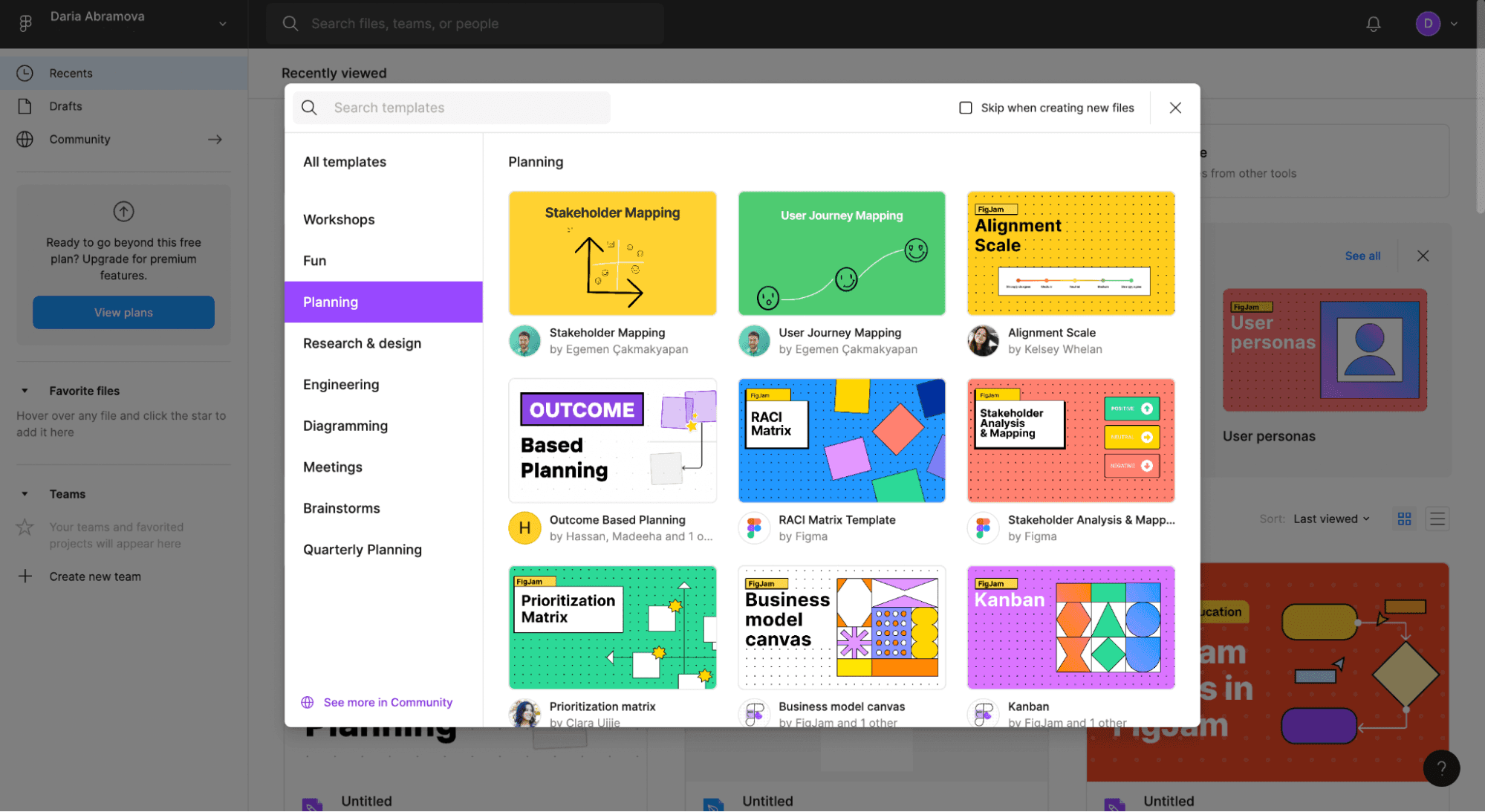Click the See all link
Viewport: 1485px width, 812px height.
coord(1362,256)
